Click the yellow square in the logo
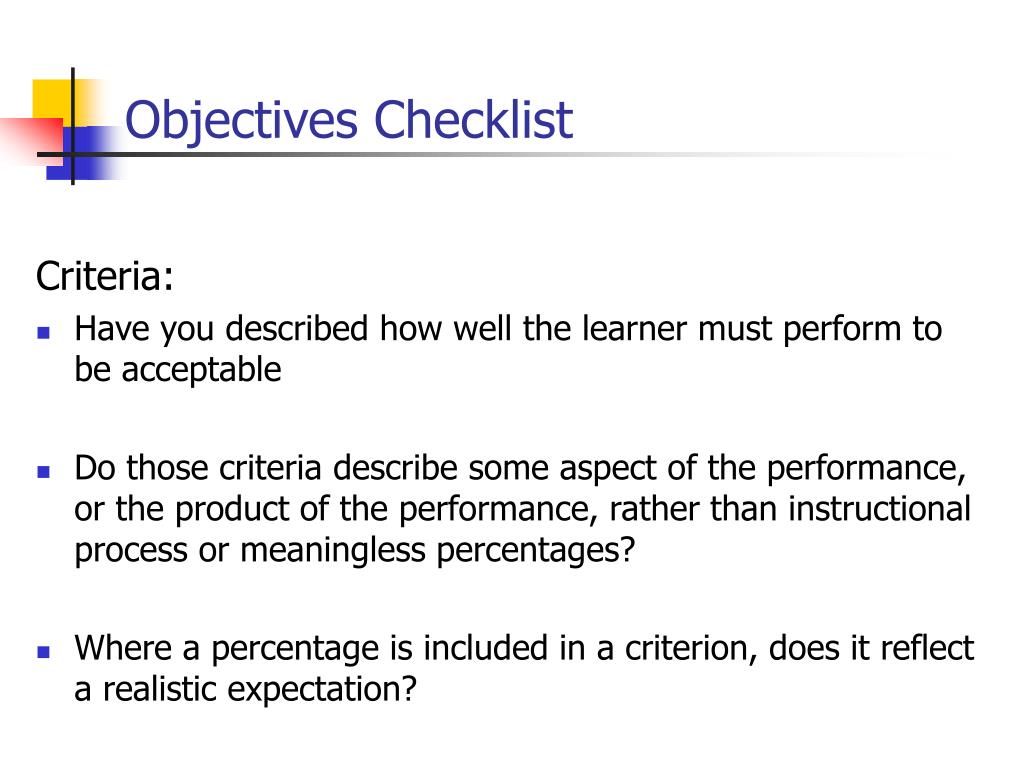The image size is (1024, 768). (x=54, y=99)
